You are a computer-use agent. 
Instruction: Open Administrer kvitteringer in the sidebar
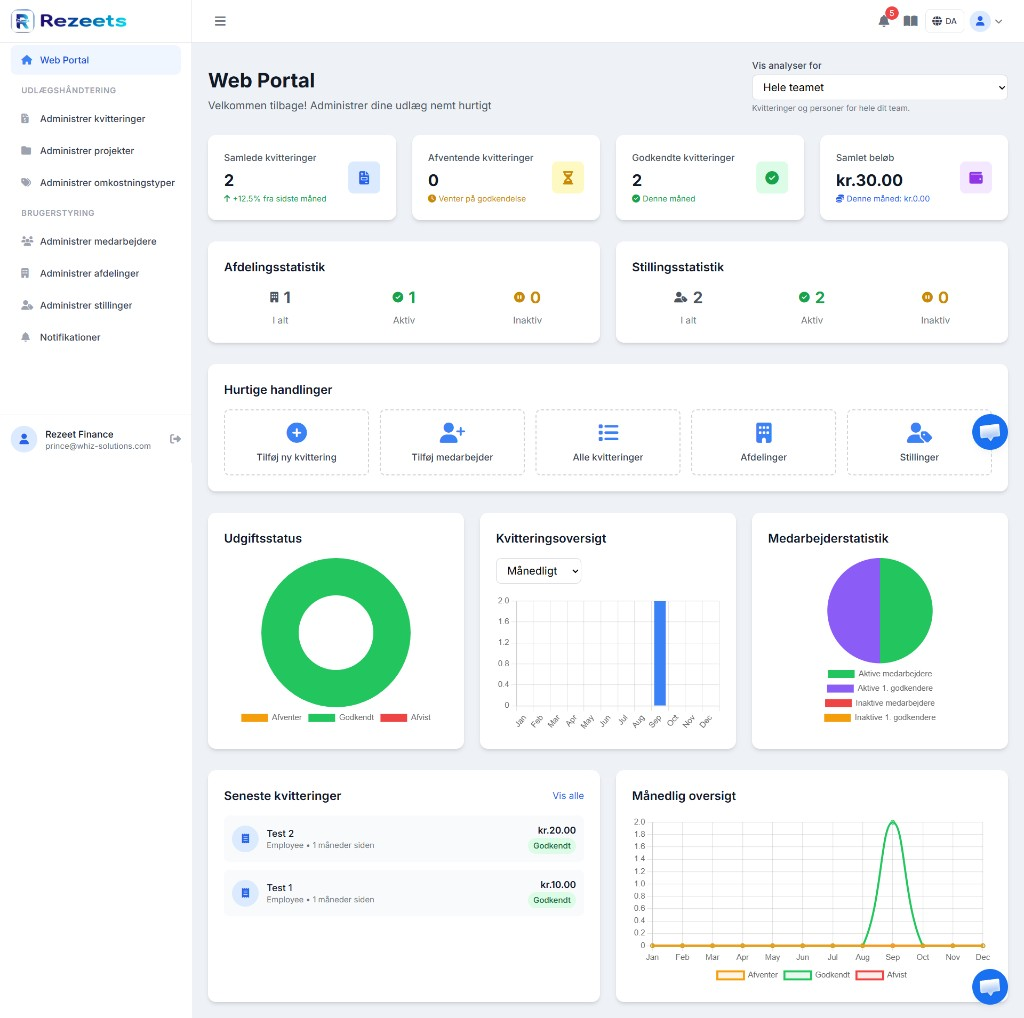point(96,119)
